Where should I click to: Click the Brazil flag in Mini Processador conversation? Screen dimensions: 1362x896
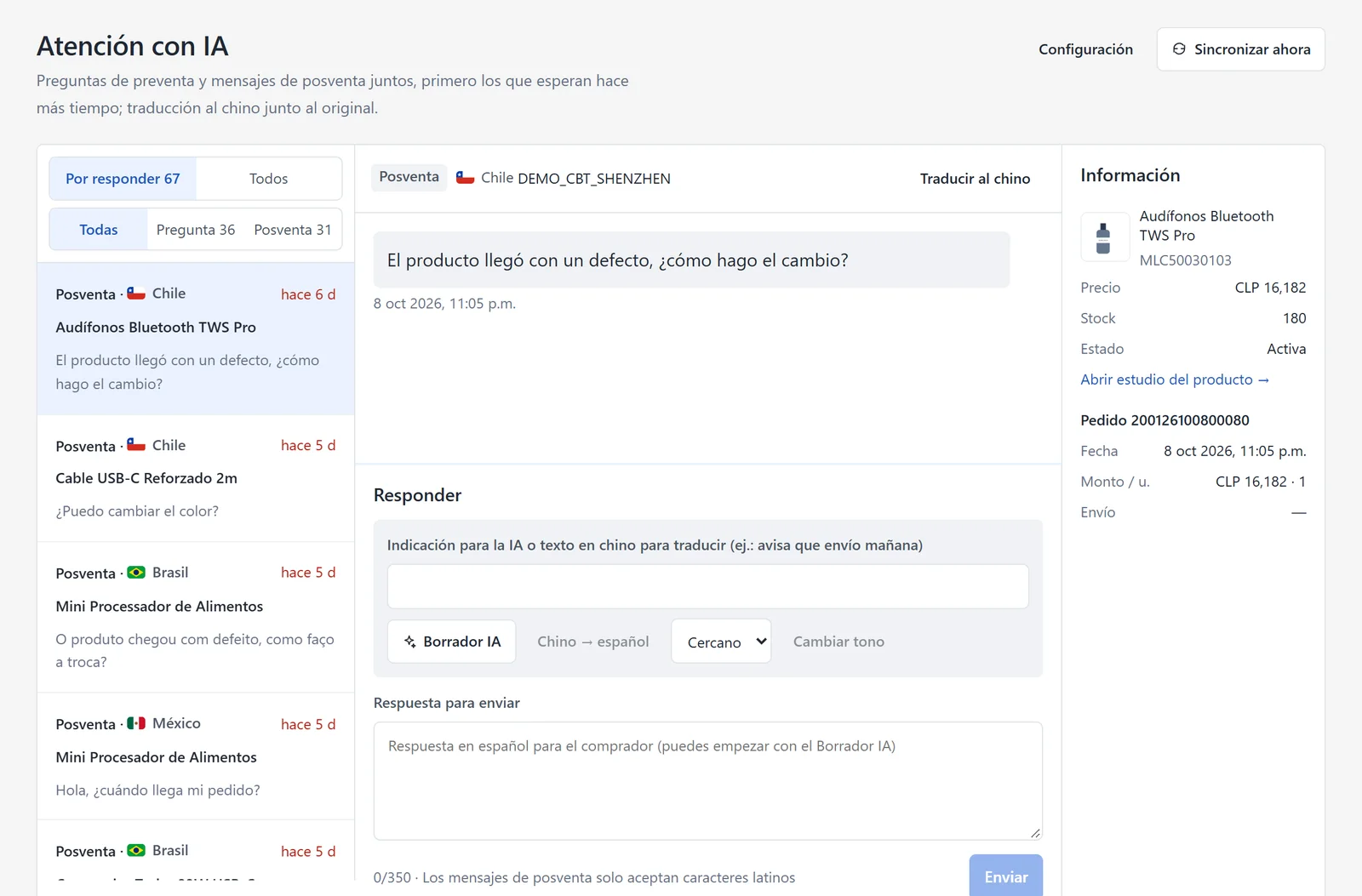click(136, 573)
